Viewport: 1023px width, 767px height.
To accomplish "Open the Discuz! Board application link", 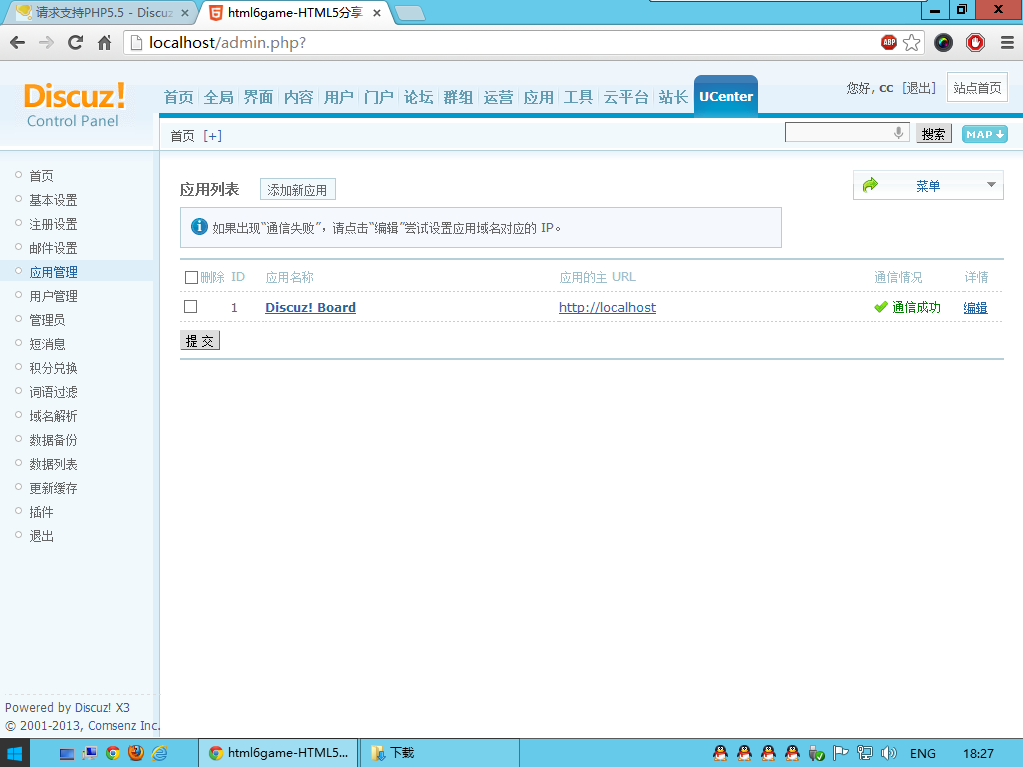I will click(x=311, y=307).
